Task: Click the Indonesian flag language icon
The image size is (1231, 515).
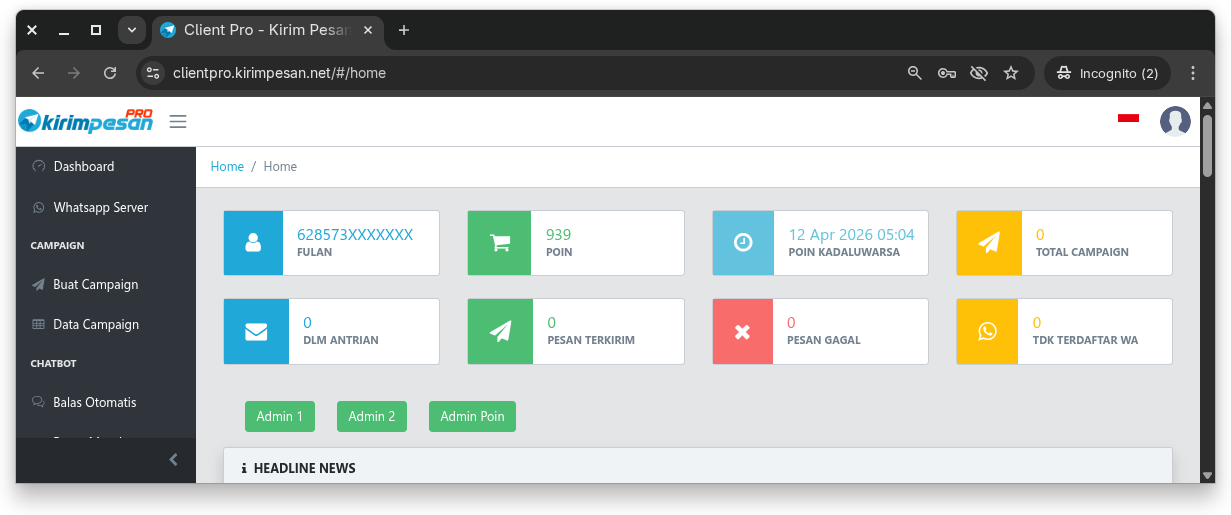Action: [1128, 118]
